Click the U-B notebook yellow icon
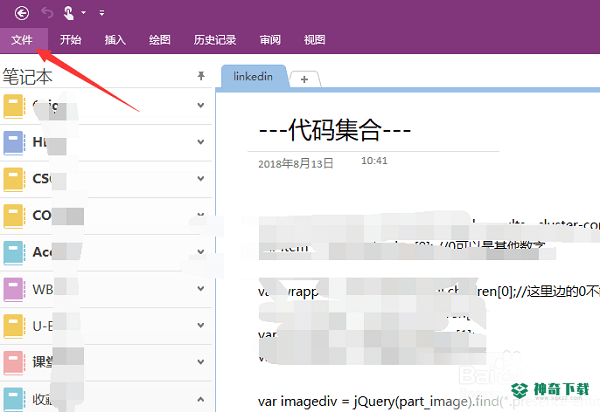Image resolution: width=600 pixels, height=412 pixels. (x=13, y=326)
